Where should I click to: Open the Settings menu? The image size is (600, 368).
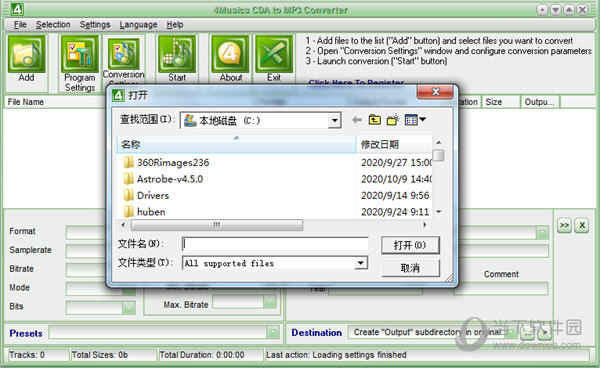(95, 24)
